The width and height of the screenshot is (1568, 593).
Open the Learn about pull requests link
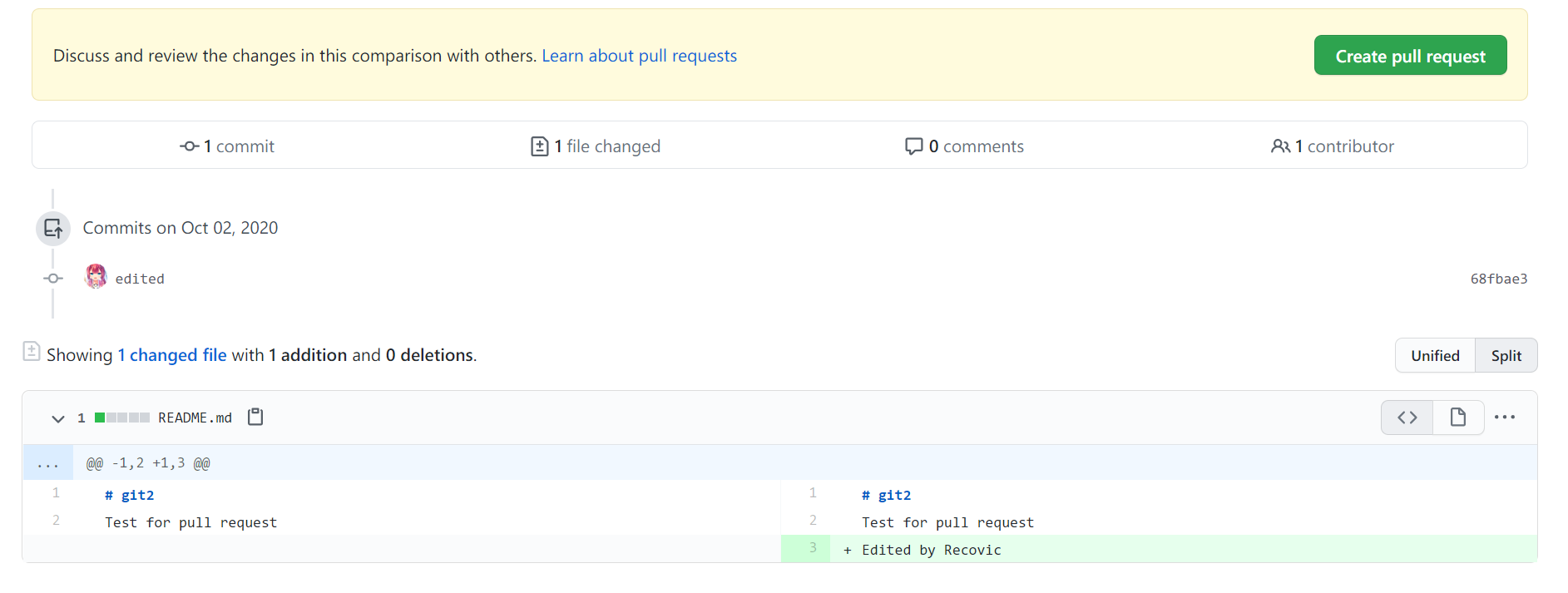pos(639,56)
